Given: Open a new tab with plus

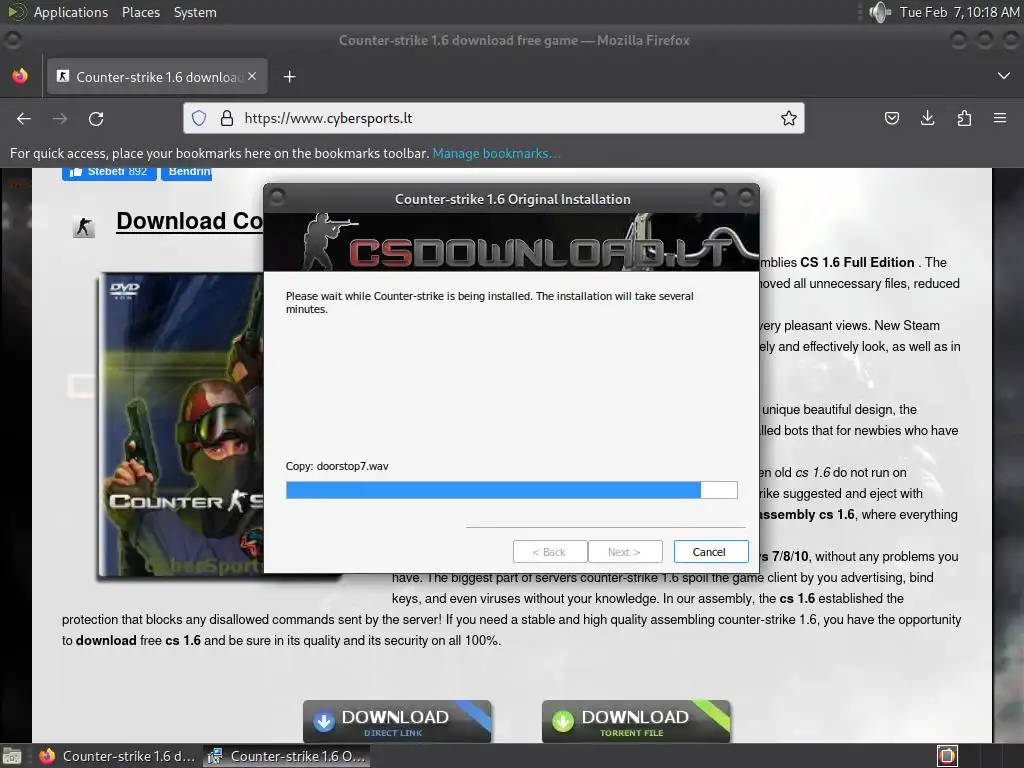Looking at the screenshot, I should (x=289, y=77).
